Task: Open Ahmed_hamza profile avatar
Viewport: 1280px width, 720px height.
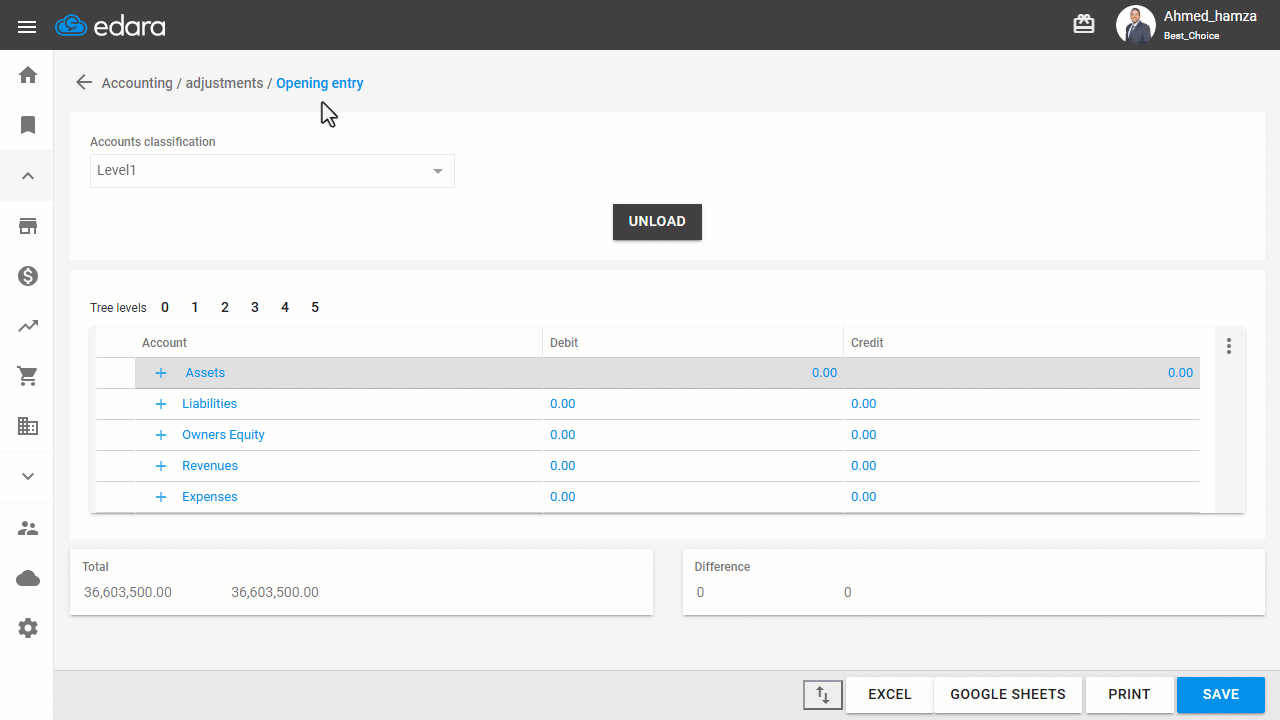Action: (x=1135, y=25)
